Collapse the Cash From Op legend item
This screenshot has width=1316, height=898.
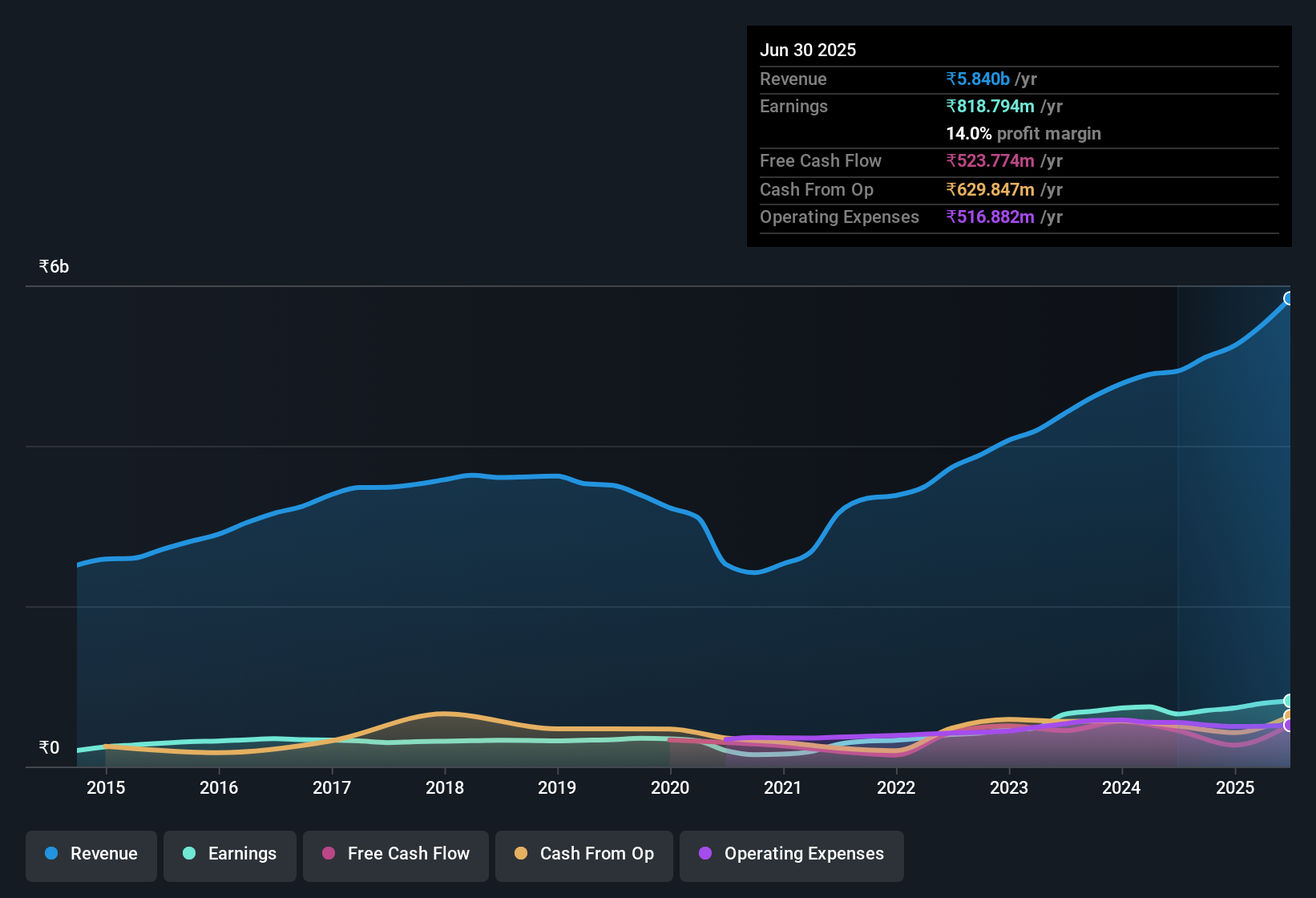pyautogui.click(x=583, y=855)
